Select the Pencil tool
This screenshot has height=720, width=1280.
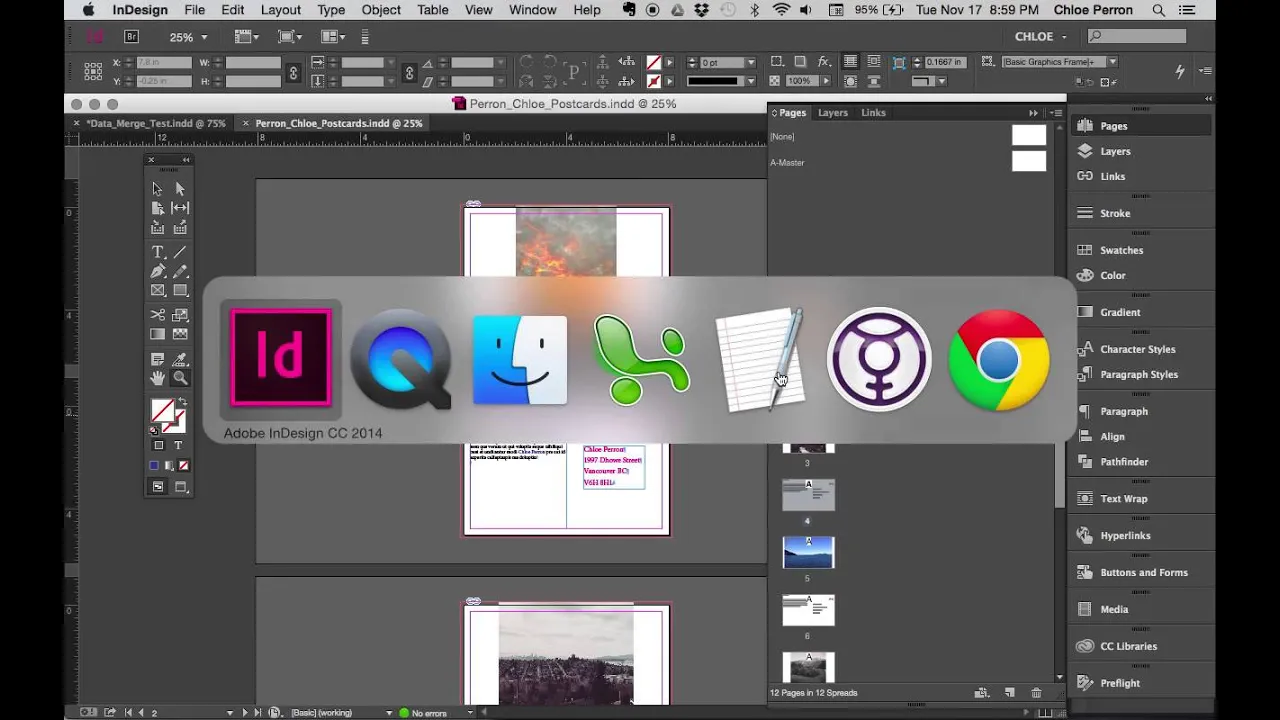(x=180, y=271)
